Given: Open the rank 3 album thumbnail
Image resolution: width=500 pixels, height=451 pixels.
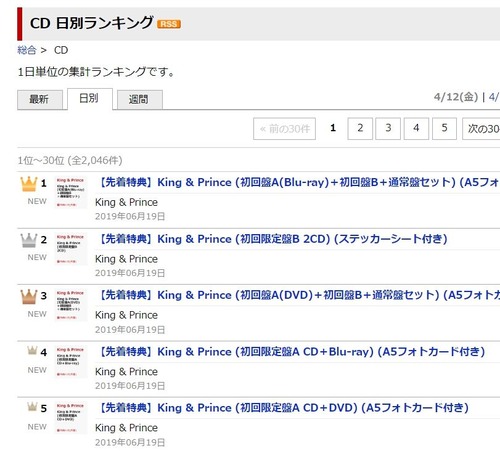Looking at the screenshot, I should click(x=71, y=305).
